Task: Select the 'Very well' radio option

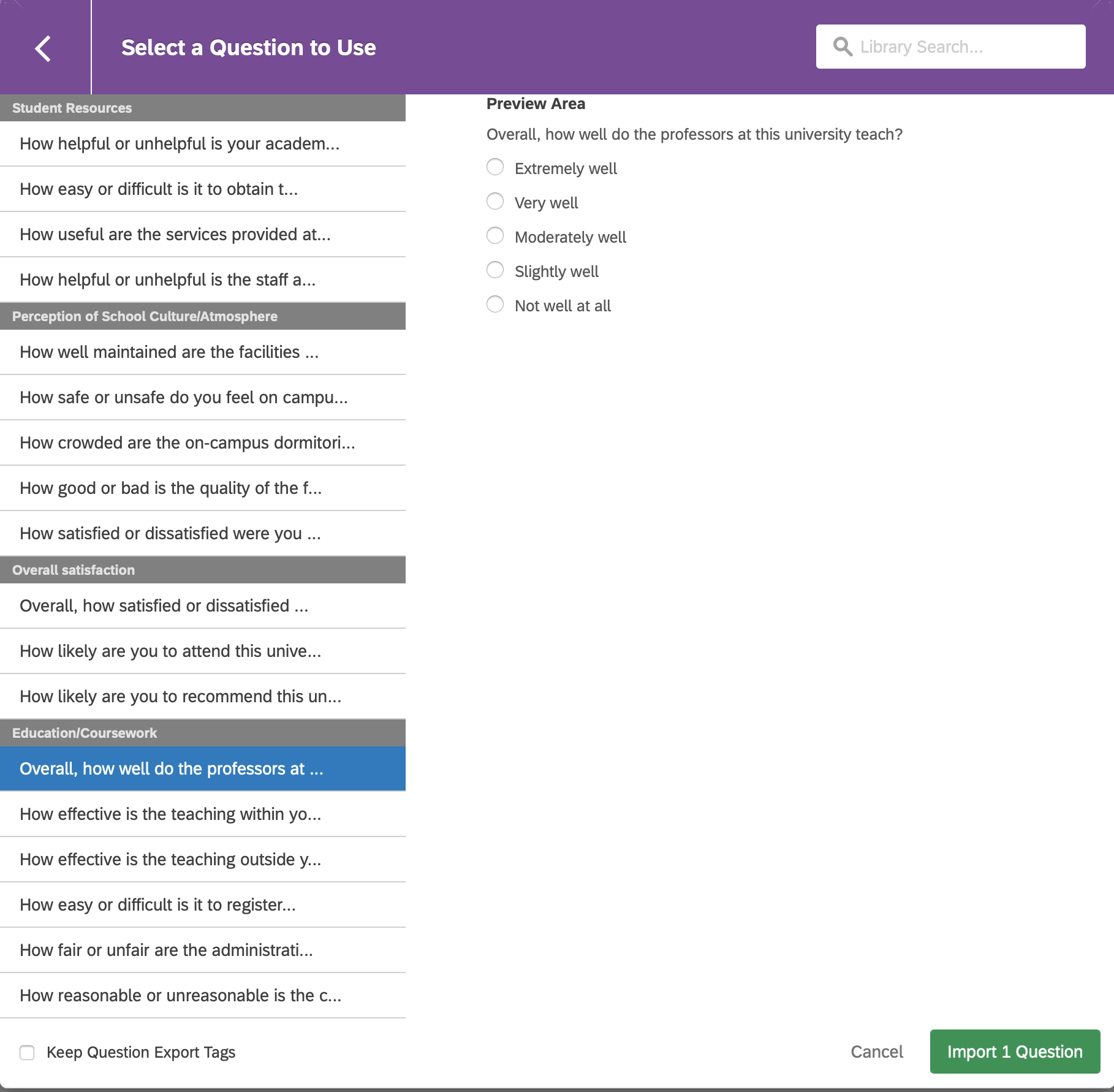Action: pyautogui.click(x=495, y=202)
